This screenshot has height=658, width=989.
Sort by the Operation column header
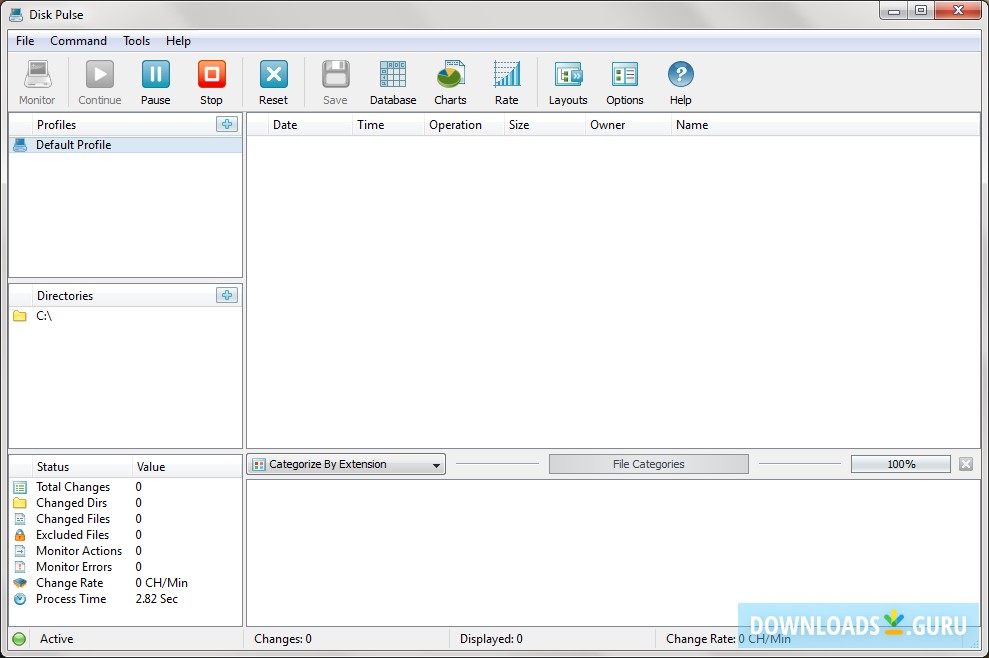coord(464,125)
